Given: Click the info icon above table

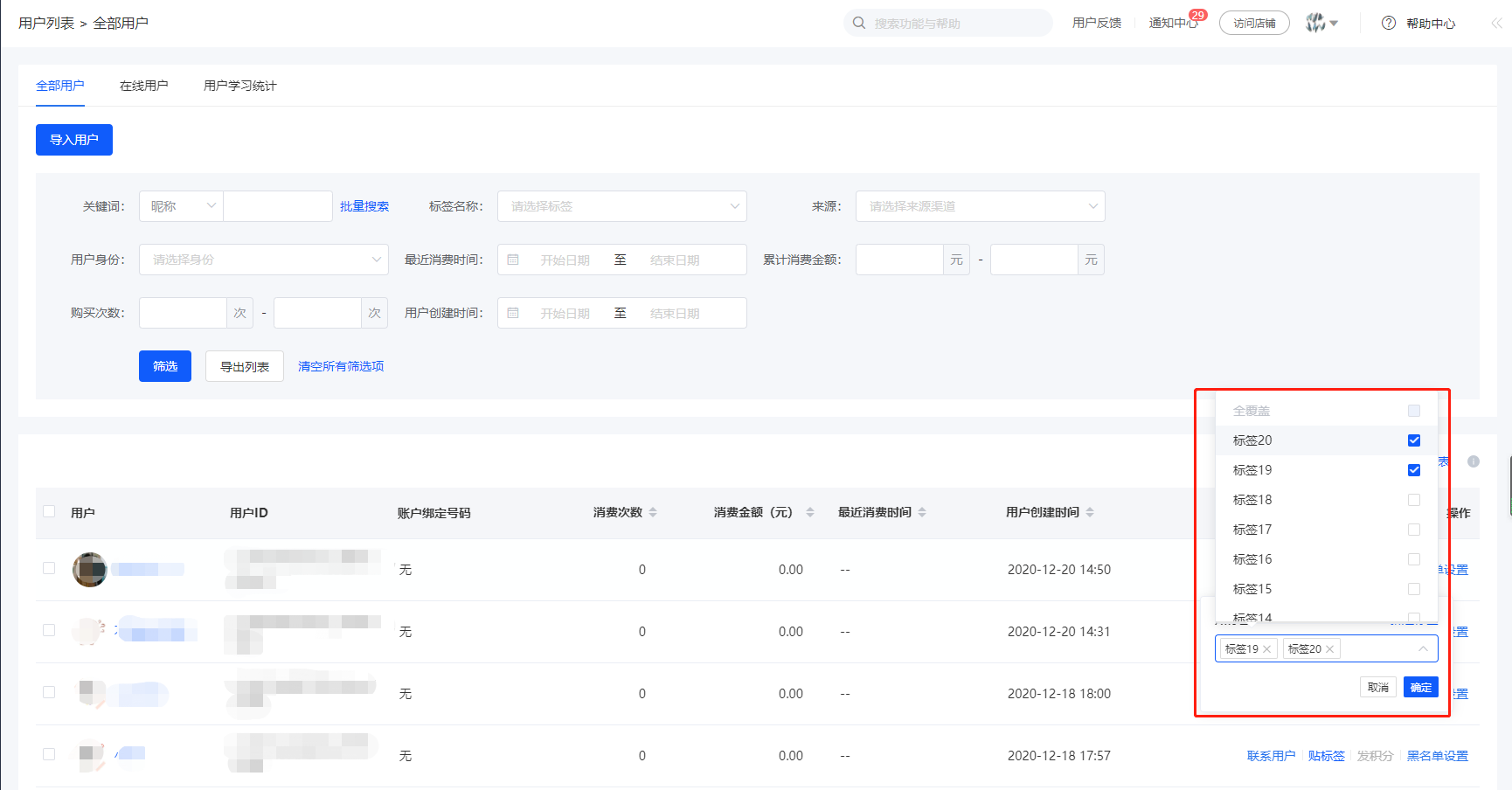Looking at the screenshot, I should point(1474,461).
